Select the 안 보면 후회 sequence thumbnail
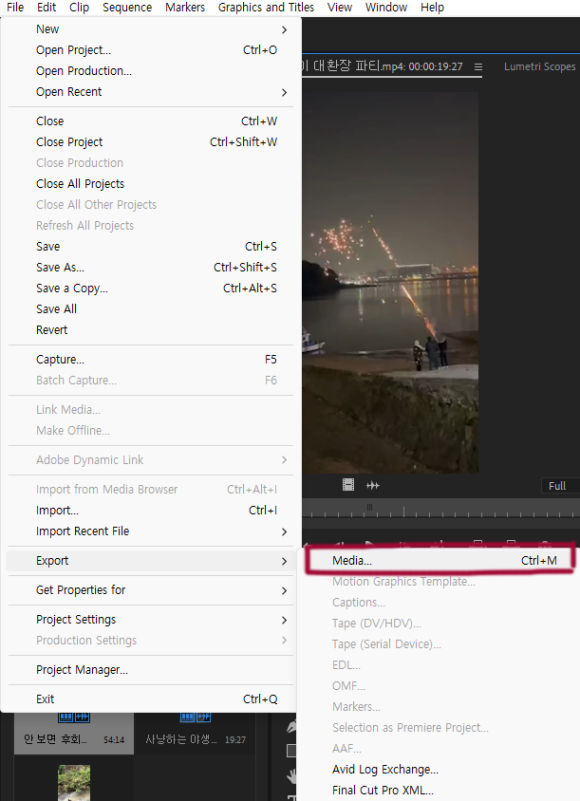The image size is (580, 801). coord(74,733)
